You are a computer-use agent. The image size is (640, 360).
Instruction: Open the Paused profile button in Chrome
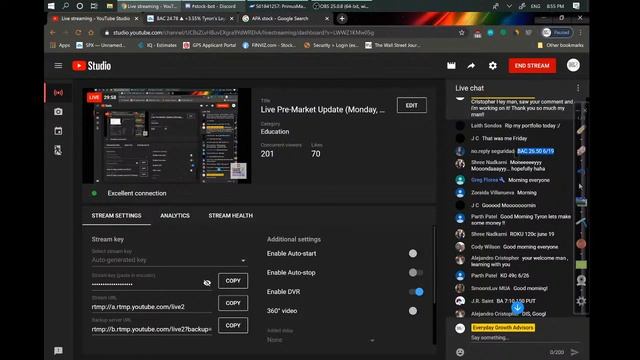pyautogui.click(x=557, y=33)
